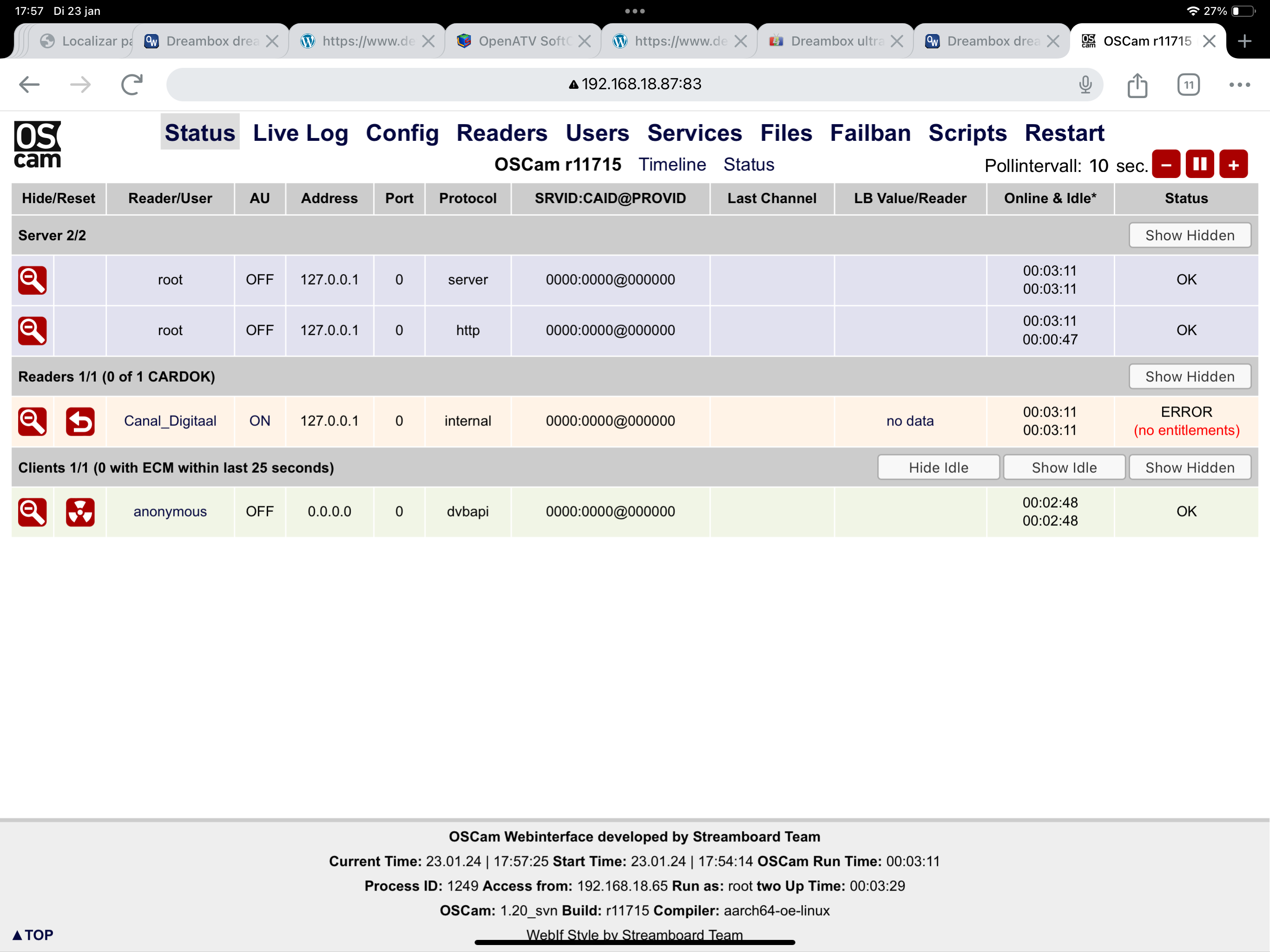Jump to TOP link at page bottom

(33, 935)
